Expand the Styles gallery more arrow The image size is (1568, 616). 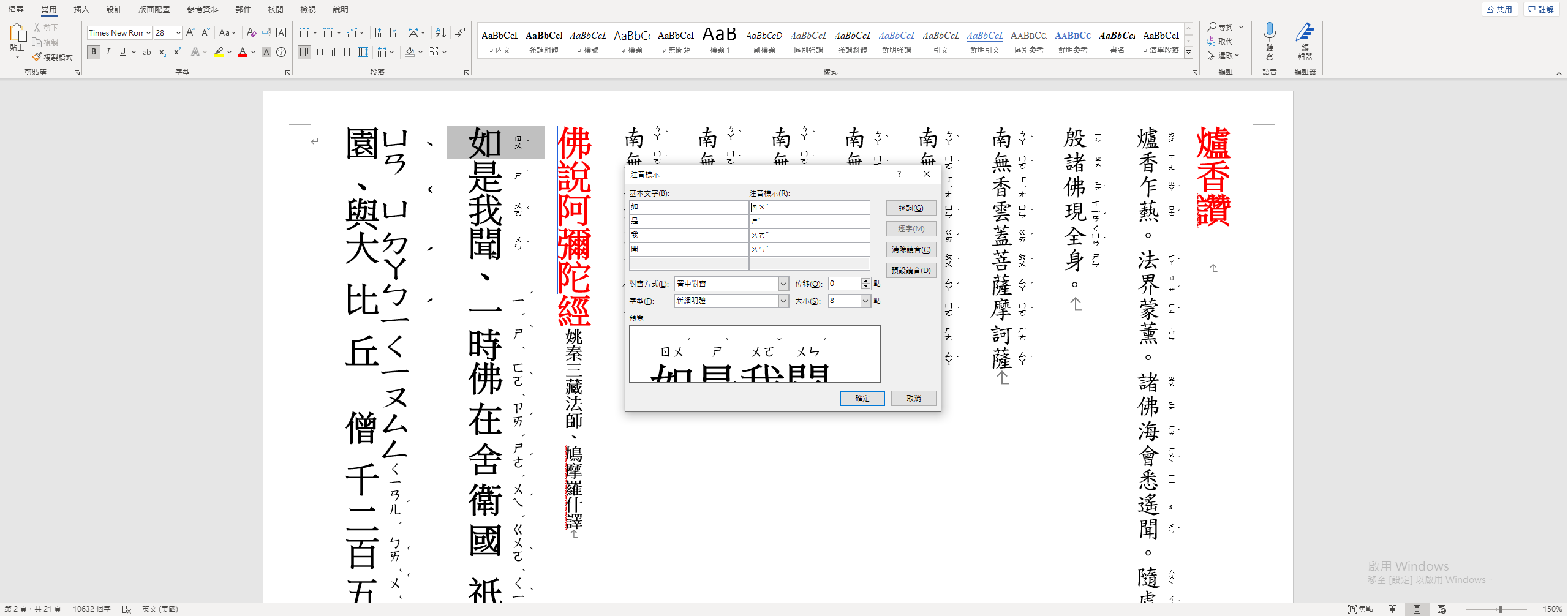[1188, 53]
